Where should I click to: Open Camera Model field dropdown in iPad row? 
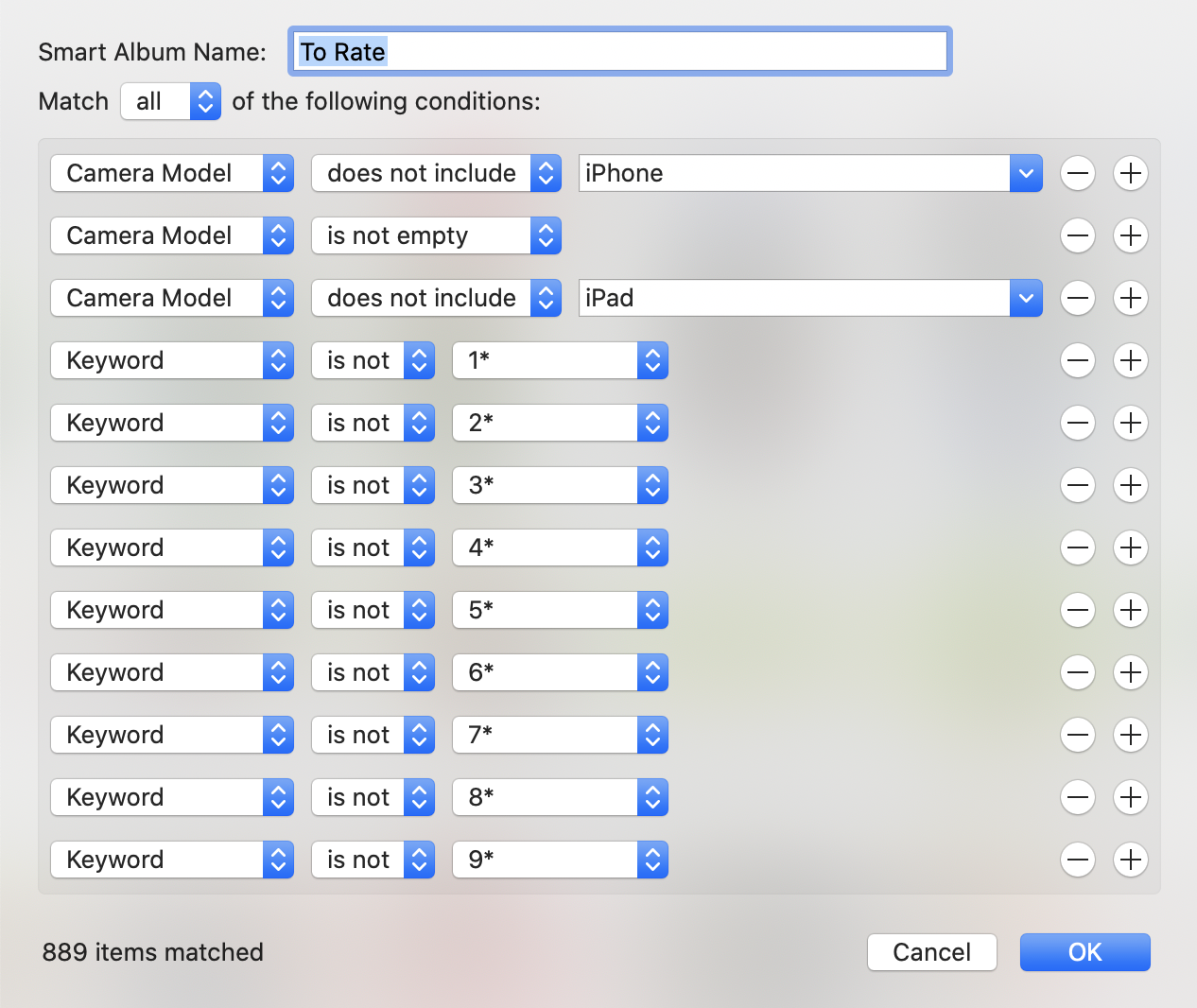(172, 298)
